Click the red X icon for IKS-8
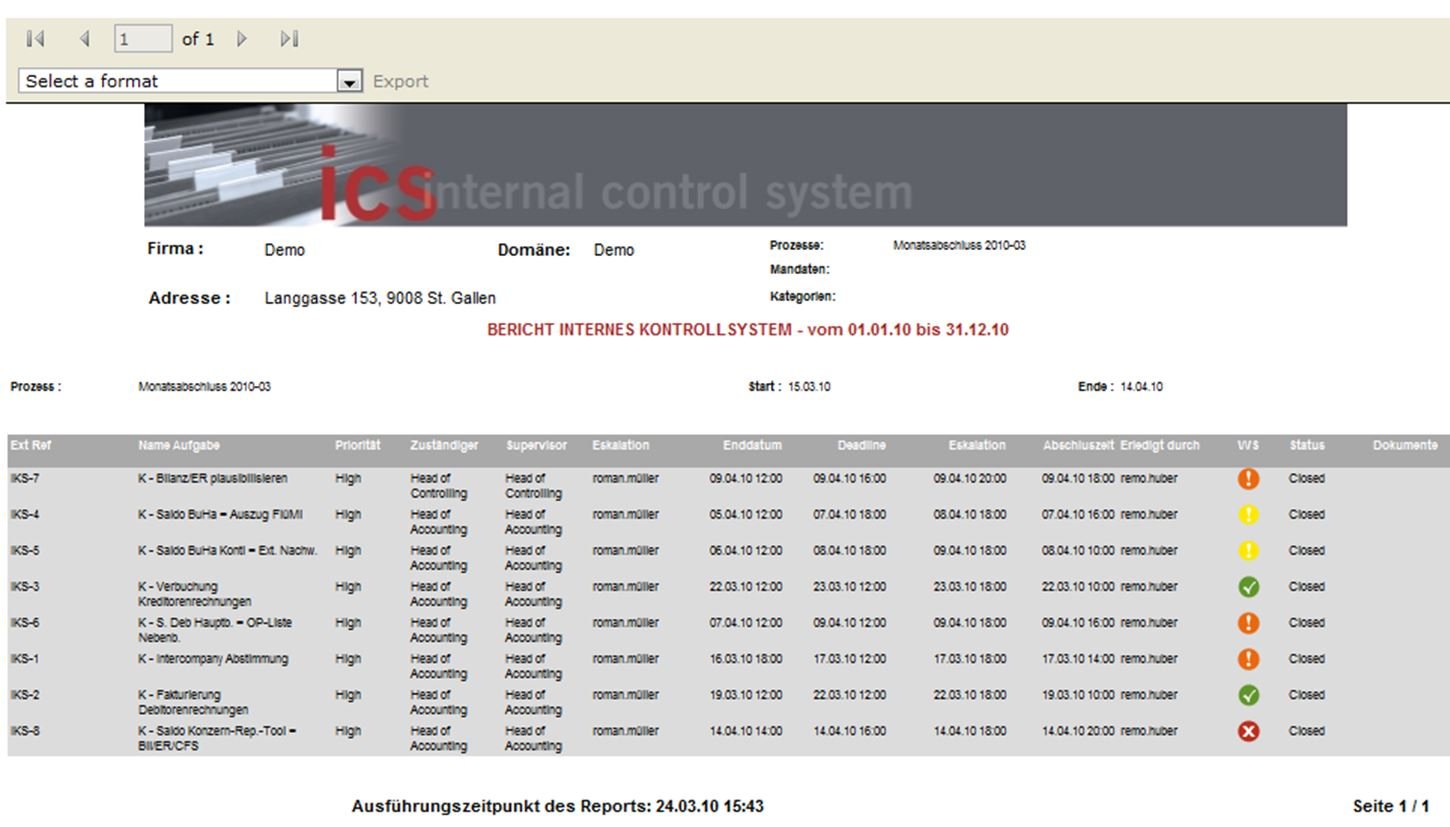The width and height of the screenshot is (1450, 827). point(1248,731)
